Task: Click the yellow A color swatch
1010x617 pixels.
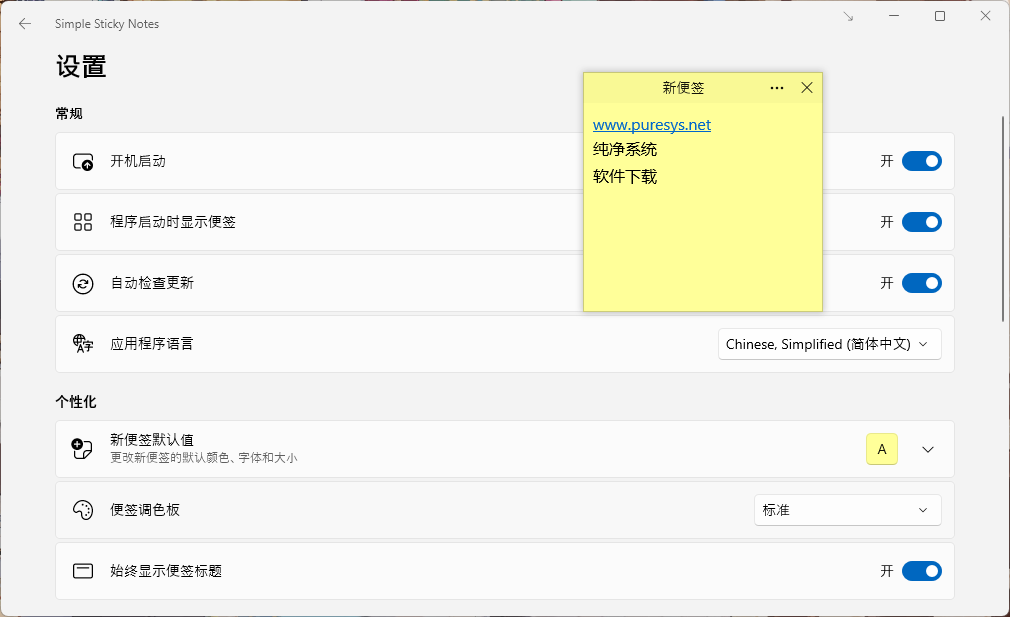Action: 881,449
